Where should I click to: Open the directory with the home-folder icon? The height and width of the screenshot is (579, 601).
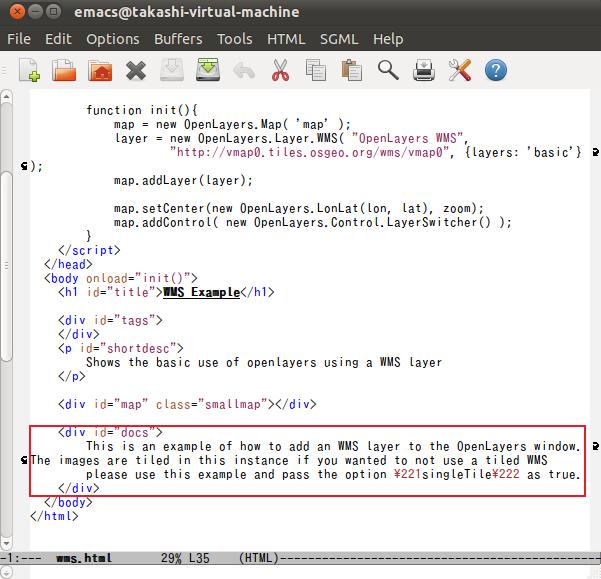[100, 70]
